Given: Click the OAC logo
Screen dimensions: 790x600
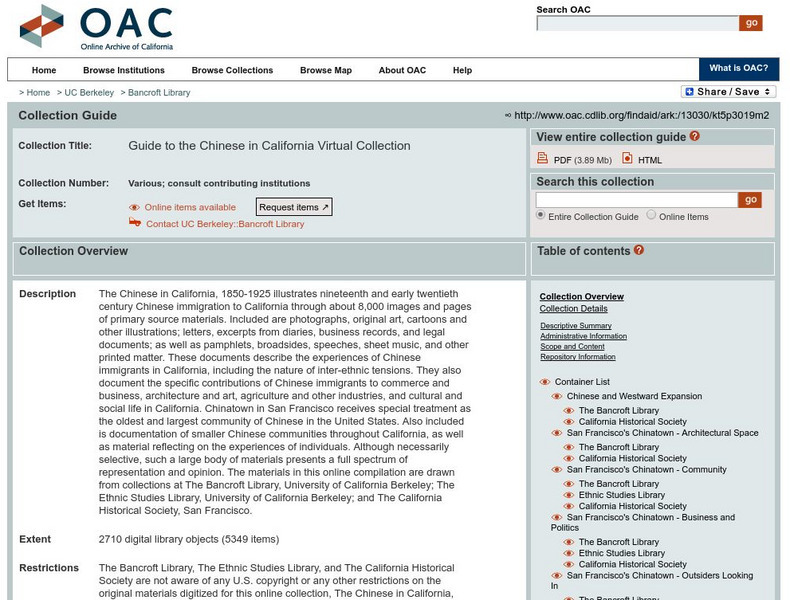Looking at the screenshot, I should [x=96, y=27].
